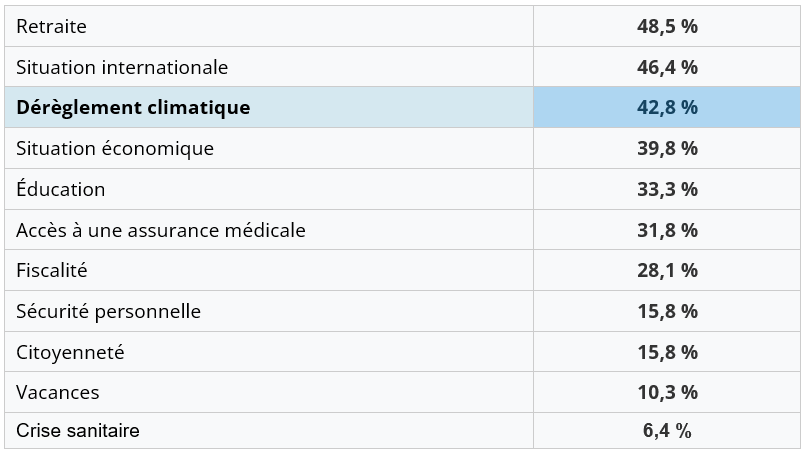Viewport: 805px width, 452px height.
Task: Select the 28,1 % percentage cell
Action: pos(667,270)
